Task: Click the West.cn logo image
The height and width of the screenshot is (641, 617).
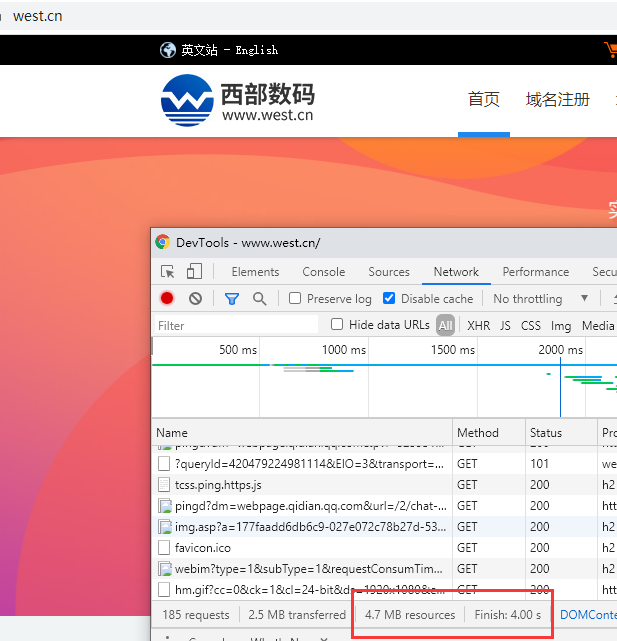Action: pyautogui.click(x=238, y=100)
